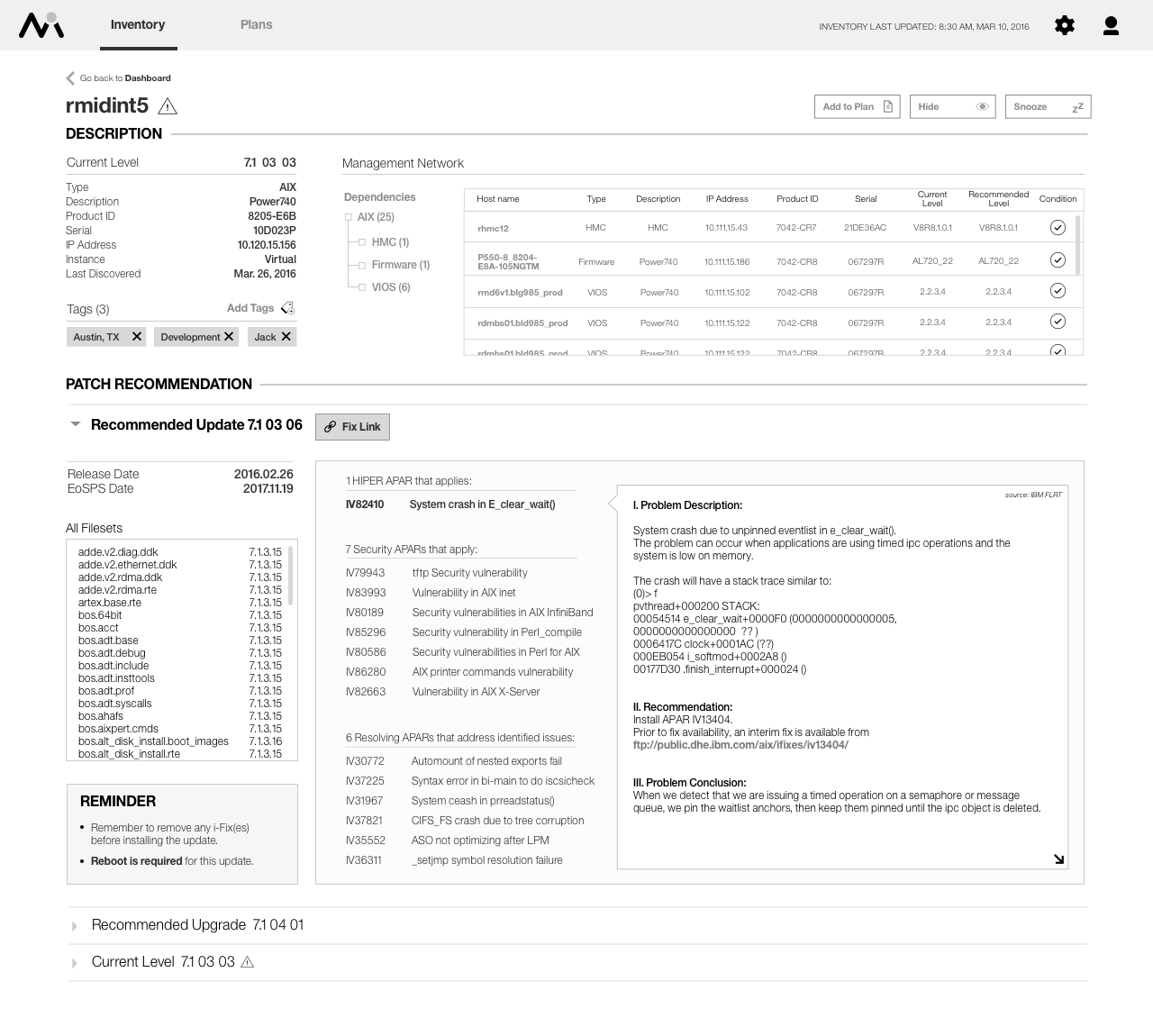Select resolving APAR IV30772
1153x1036 pixels.
[454, 761]
